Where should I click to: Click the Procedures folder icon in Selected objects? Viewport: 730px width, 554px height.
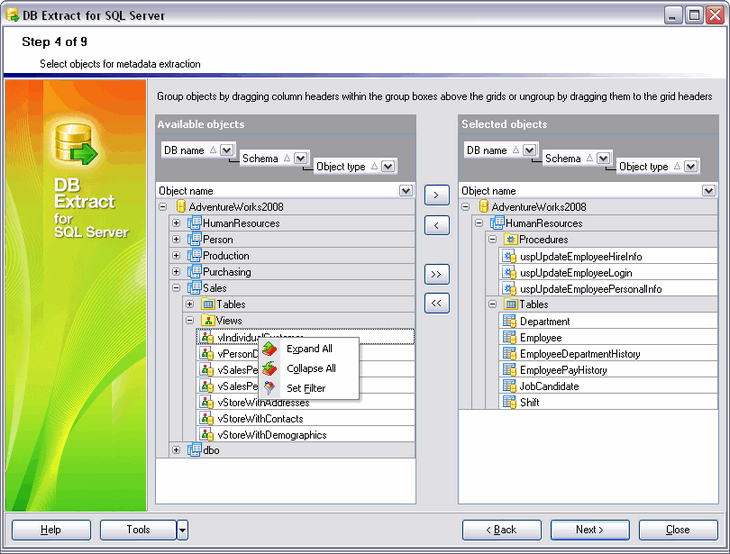click(x=510, y=240)
